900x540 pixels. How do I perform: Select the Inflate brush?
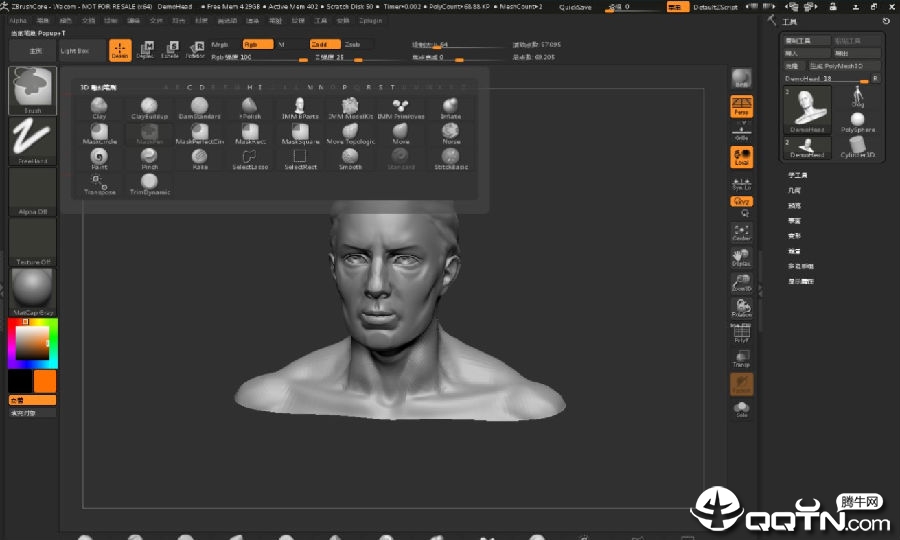click(x=451, y=108)
